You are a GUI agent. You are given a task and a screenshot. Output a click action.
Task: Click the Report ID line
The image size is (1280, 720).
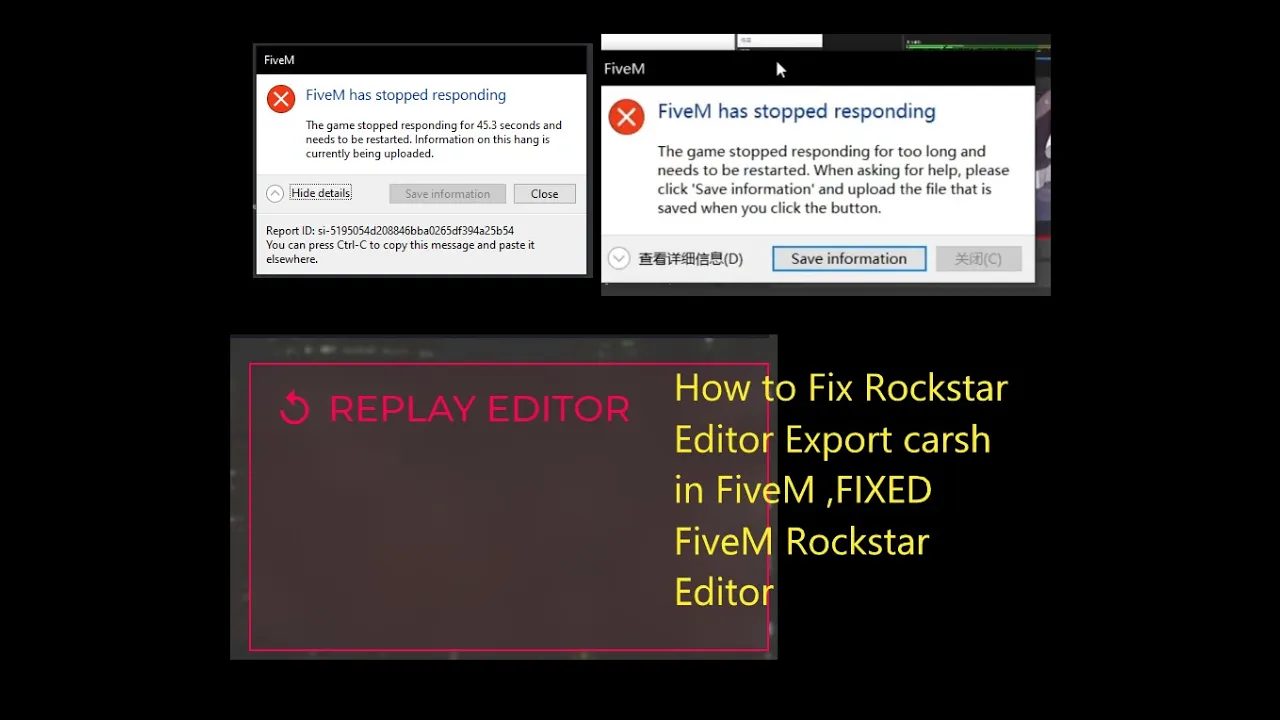390,231
